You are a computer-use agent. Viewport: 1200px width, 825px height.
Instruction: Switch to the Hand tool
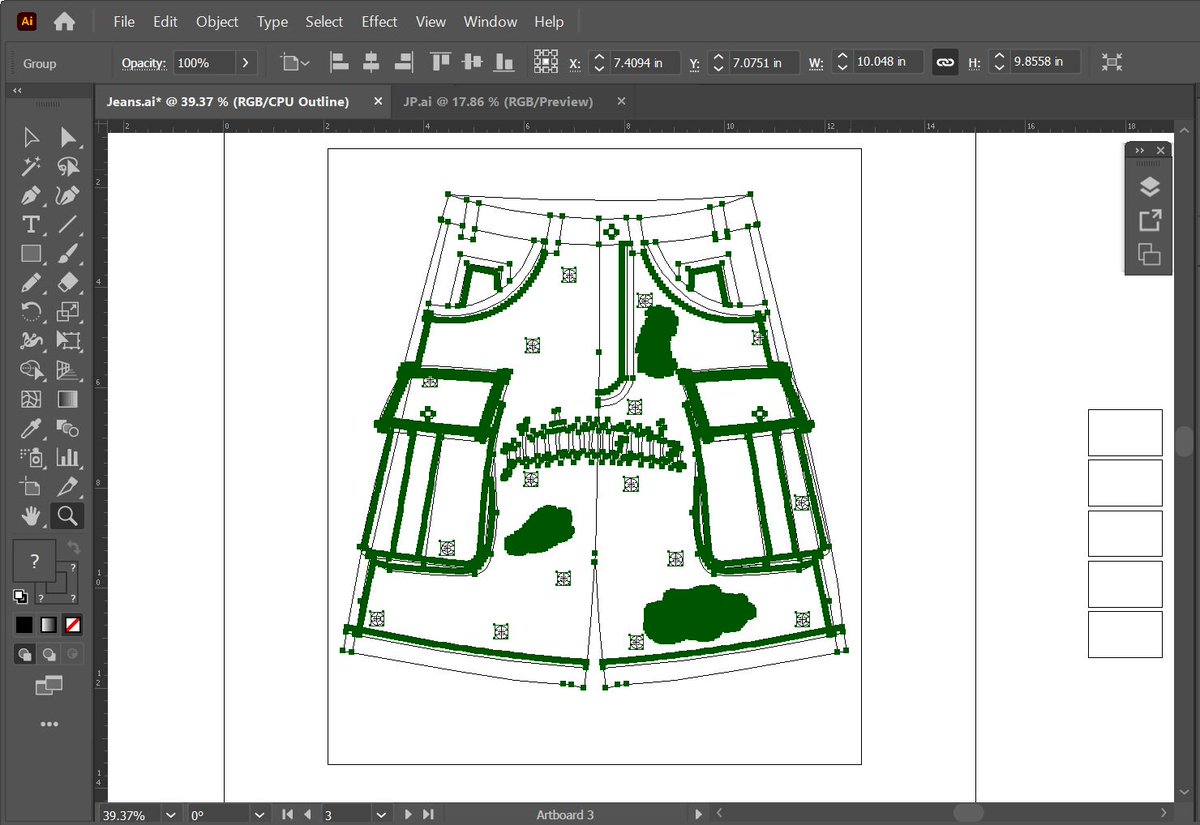[x=31, y=516]
